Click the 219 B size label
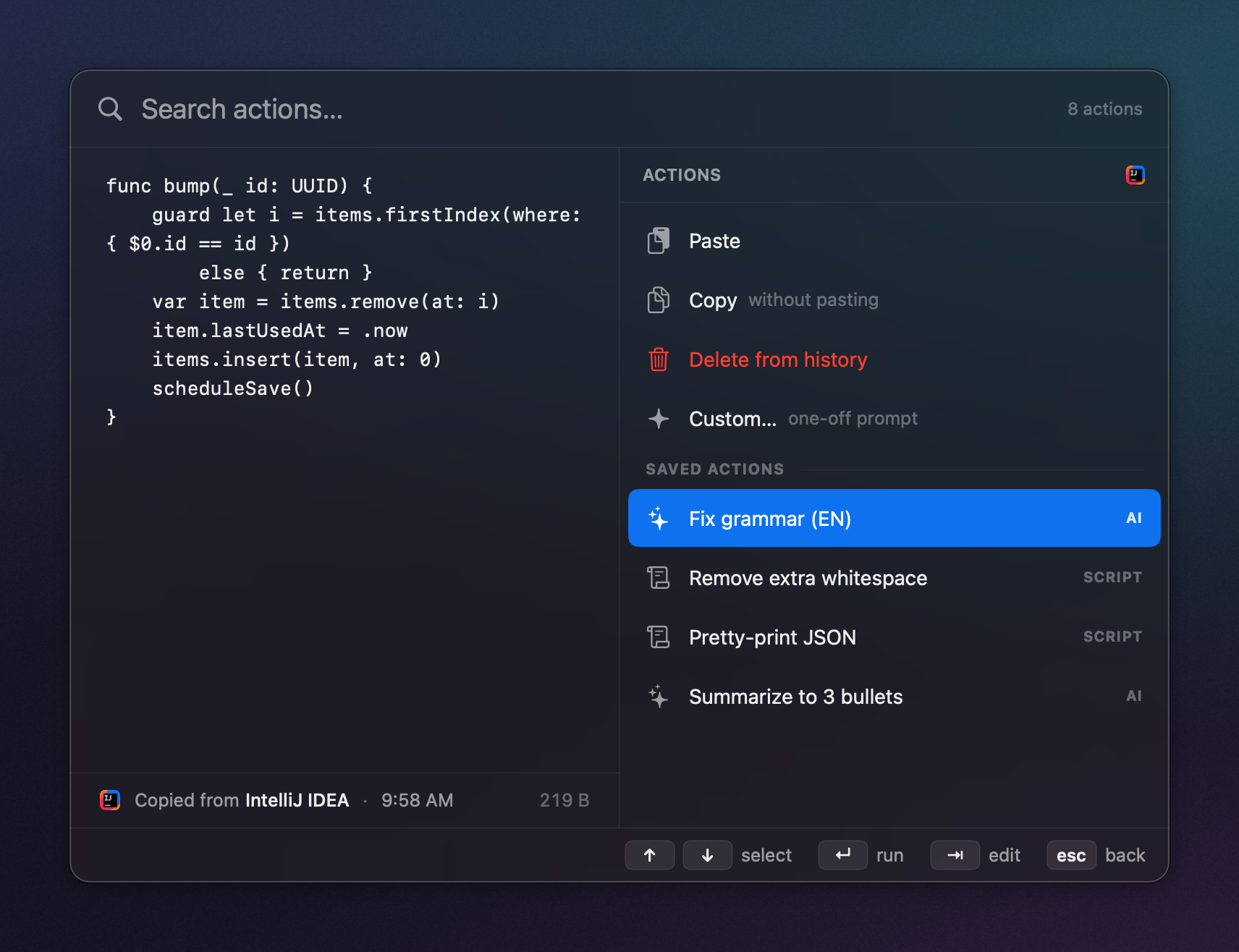 pyautogui.click(x=564, y=800)
